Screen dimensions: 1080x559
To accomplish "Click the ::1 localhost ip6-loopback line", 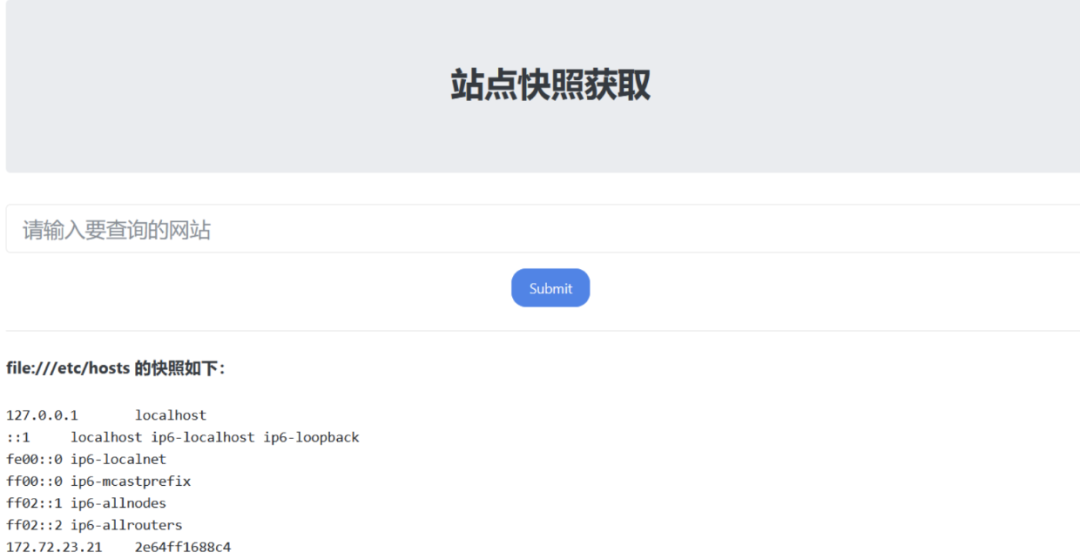I will click(183, 438).
